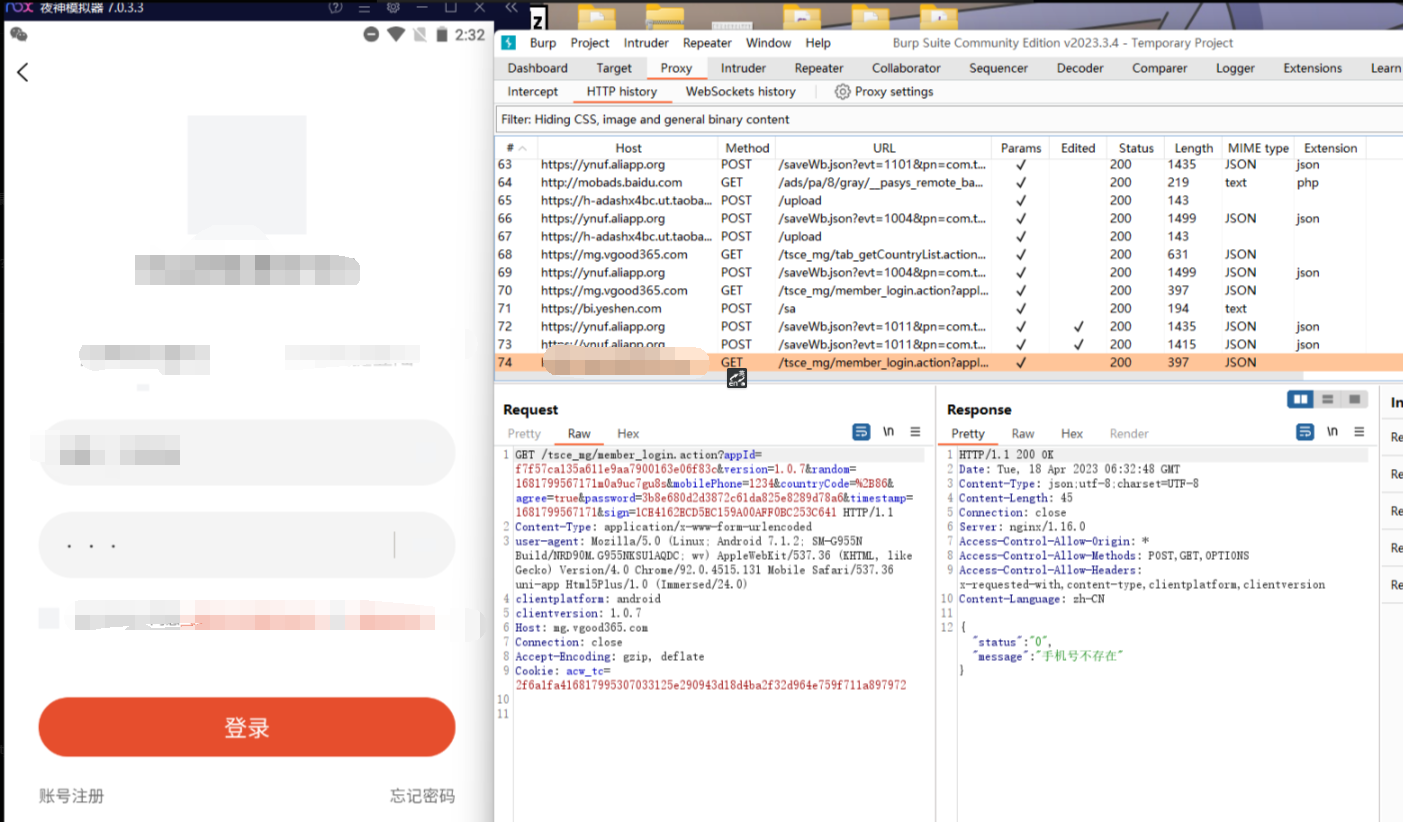Open the Help menu

818,43
